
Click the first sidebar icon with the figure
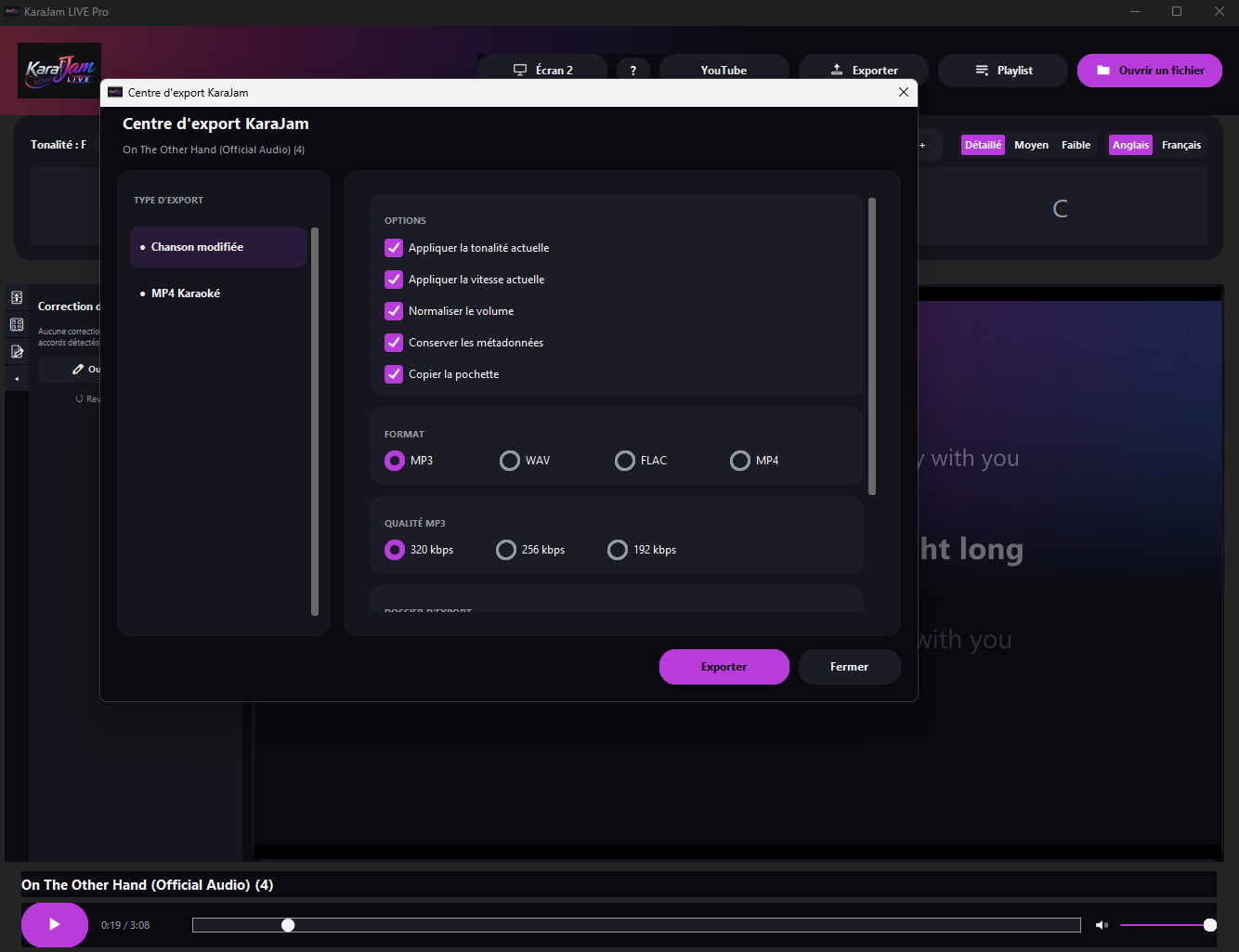click(x=17, y=297)
